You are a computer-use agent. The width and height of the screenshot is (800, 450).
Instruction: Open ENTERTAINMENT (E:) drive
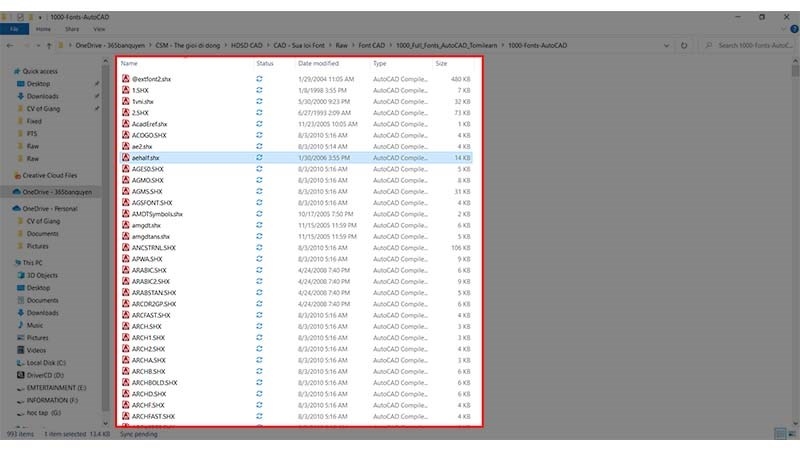pyautogui.click(x=56, y=388)
